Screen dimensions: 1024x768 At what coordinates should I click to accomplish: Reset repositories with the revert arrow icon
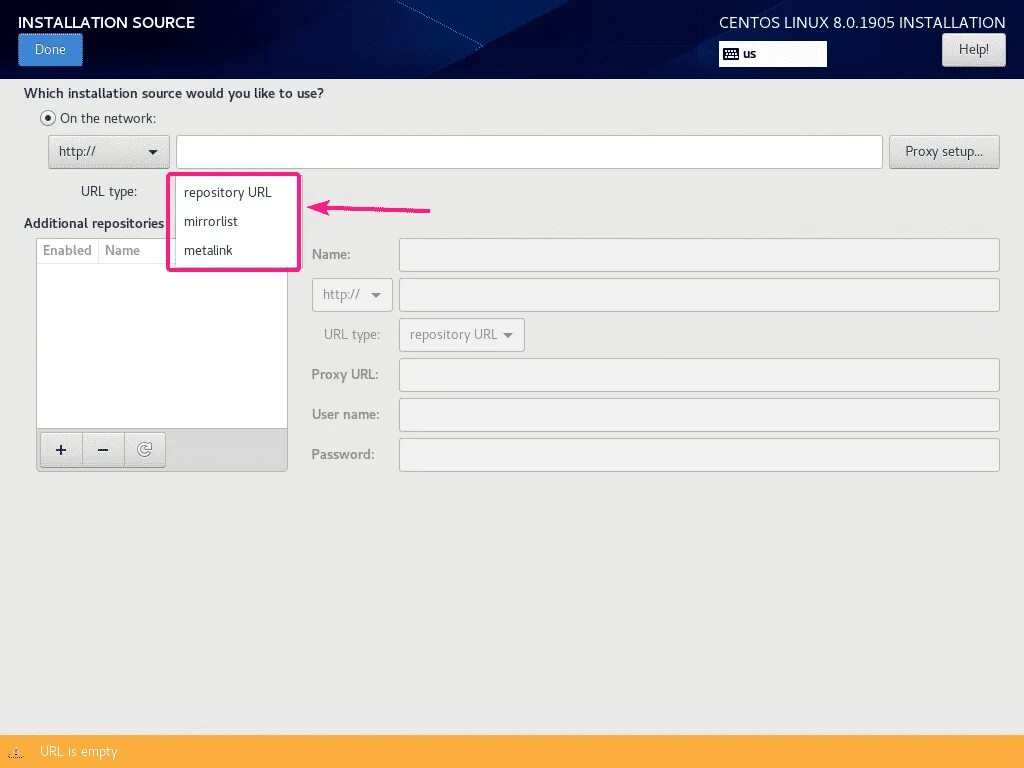coord(144,450)
